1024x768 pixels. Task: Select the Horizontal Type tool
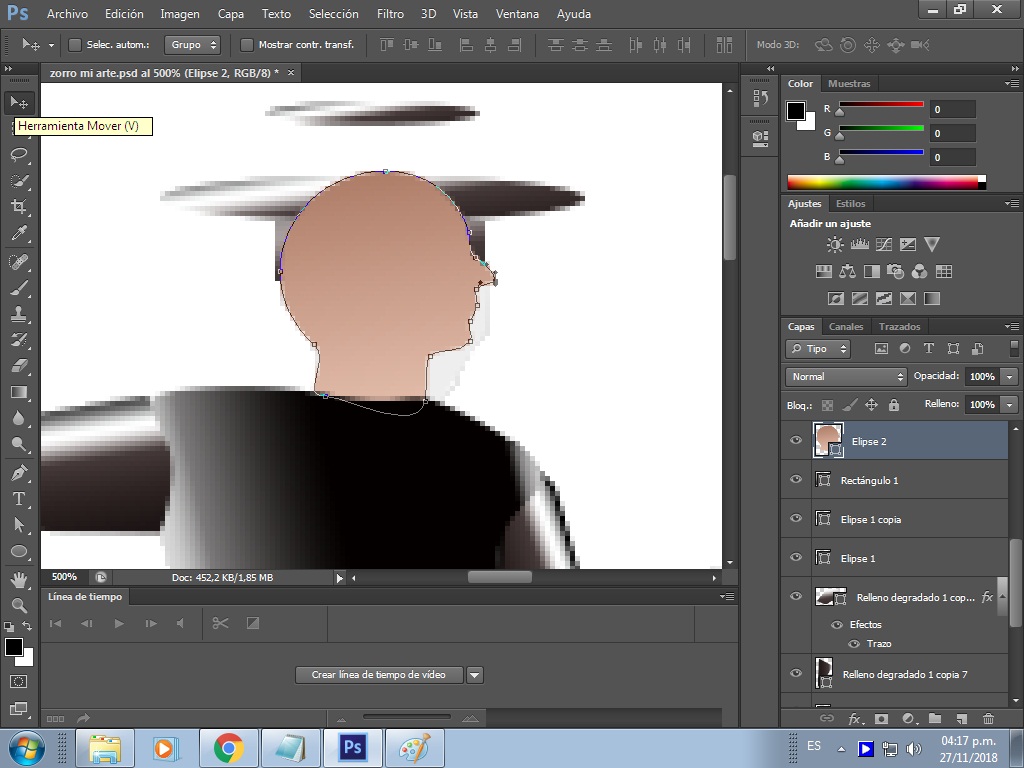pyautogui.click(x=19, y=499)
